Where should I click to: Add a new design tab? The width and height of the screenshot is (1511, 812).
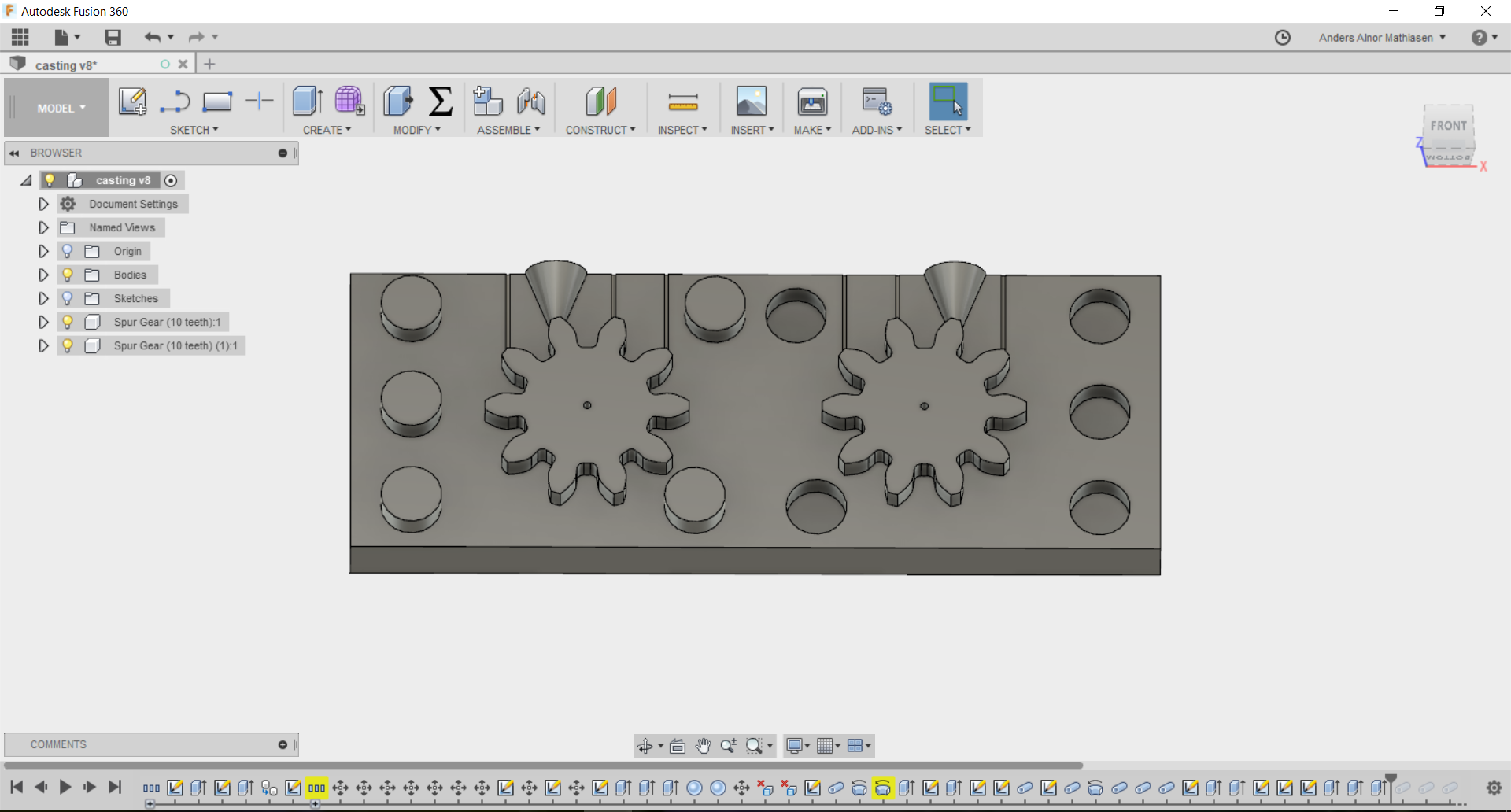(x=209, y=65)
